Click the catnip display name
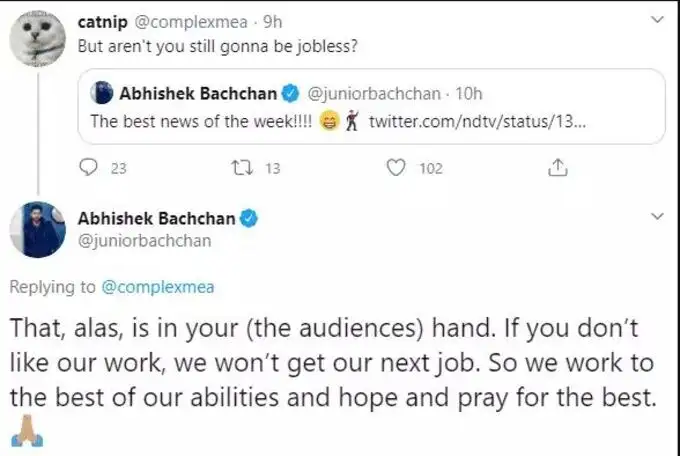Screen dimensions: 680x456 tap(103, 20)
